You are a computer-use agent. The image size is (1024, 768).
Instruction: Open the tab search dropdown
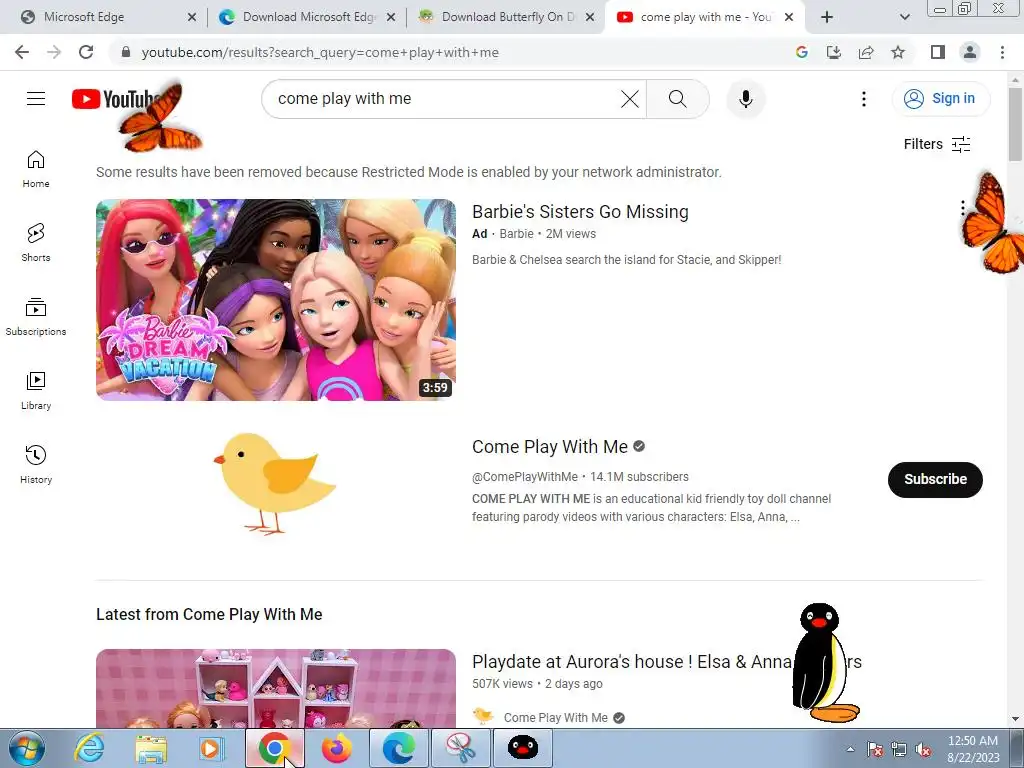(x=904, y=18)
